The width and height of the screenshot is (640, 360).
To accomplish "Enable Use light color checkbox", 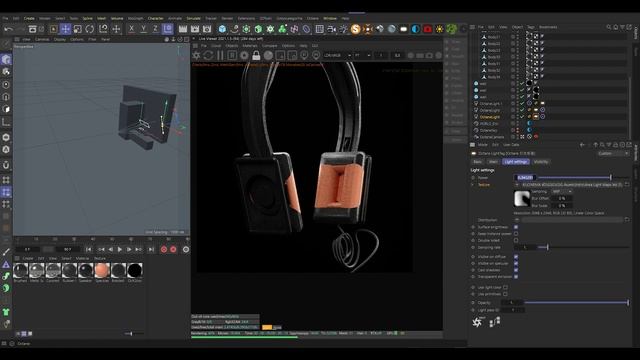I will 505,287.
